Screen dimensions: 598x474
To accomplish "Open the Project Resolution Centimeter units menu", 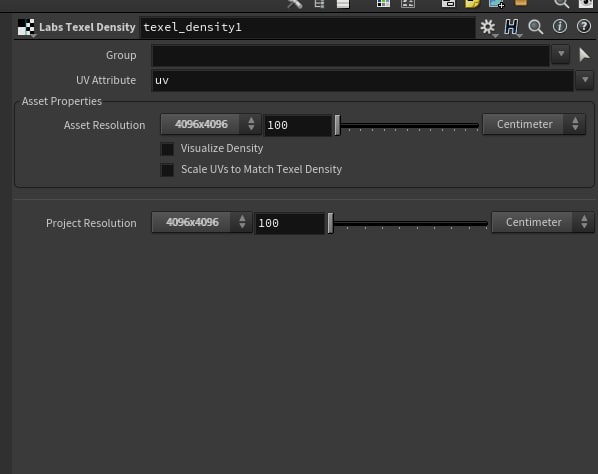I will point(543,222).
